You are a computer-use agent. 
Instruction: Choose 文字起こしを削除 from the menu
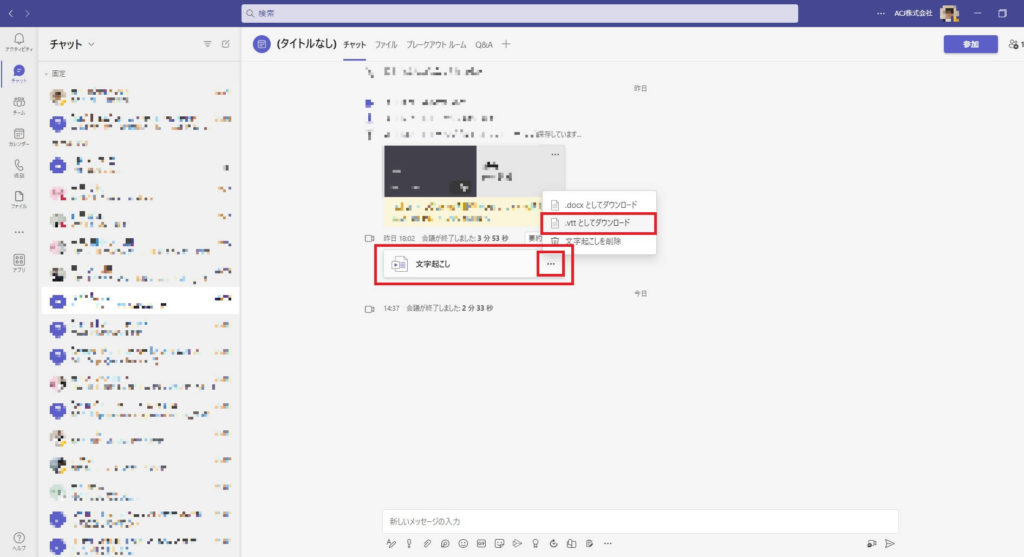click(593, 241)
